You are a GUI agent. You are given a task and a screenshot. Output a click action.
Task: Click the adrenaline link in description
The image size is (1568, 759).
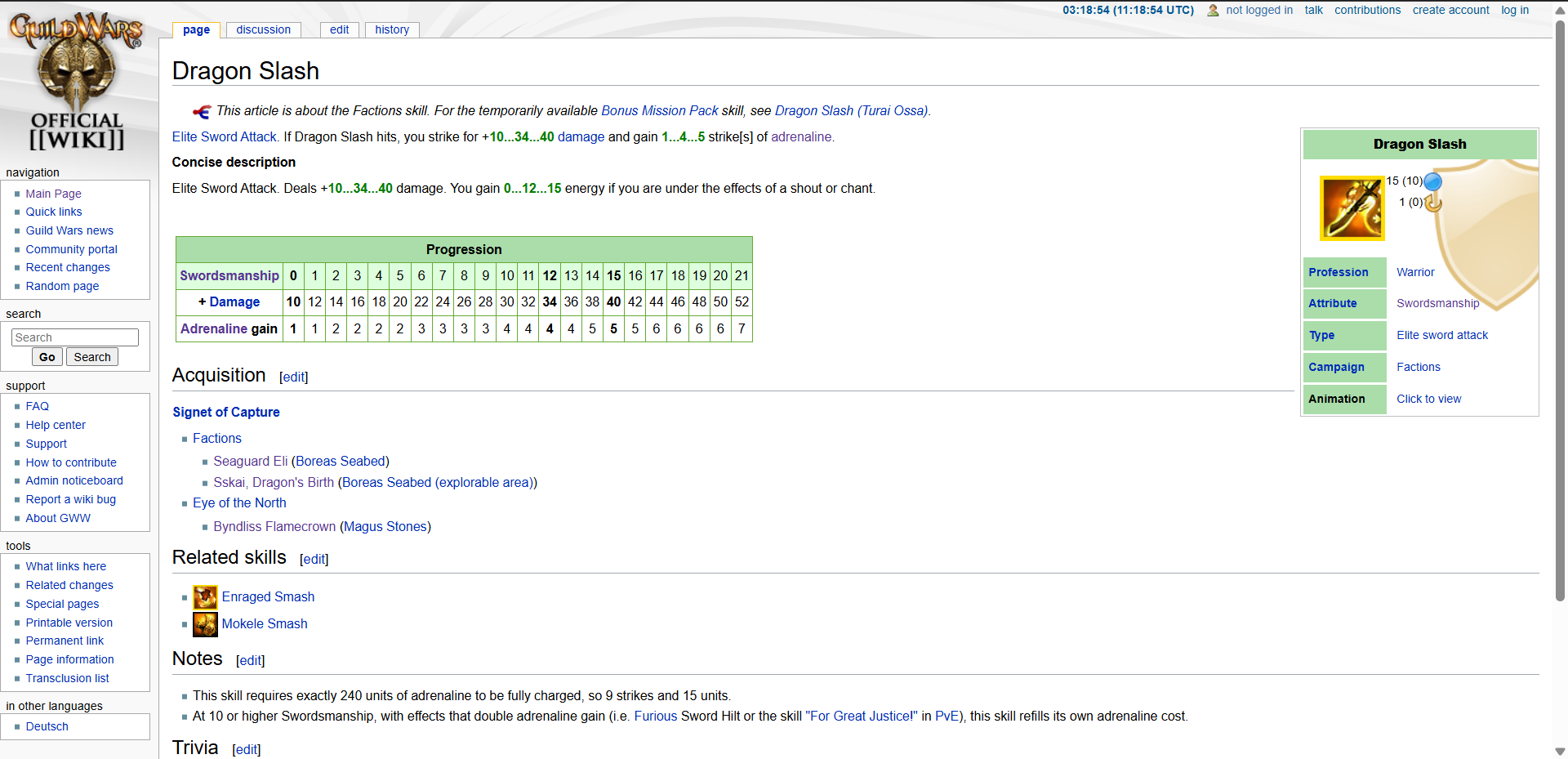tap(801, 136)
